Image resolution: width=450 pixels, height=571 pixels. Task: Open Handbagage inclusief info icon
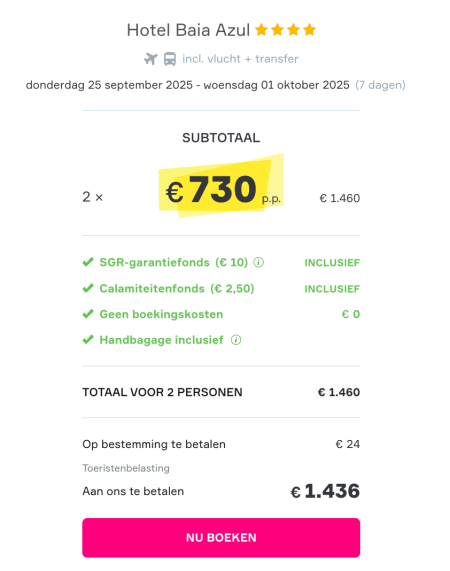[236, 340]
